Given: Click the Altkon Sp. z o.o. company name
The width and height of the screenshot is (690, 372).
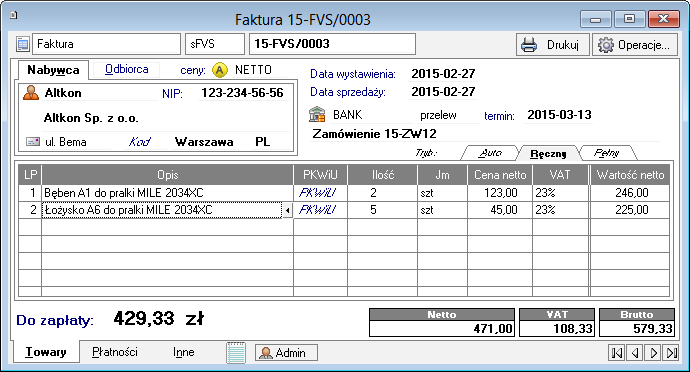Looking at the screenshot, I should coord(91,118).
